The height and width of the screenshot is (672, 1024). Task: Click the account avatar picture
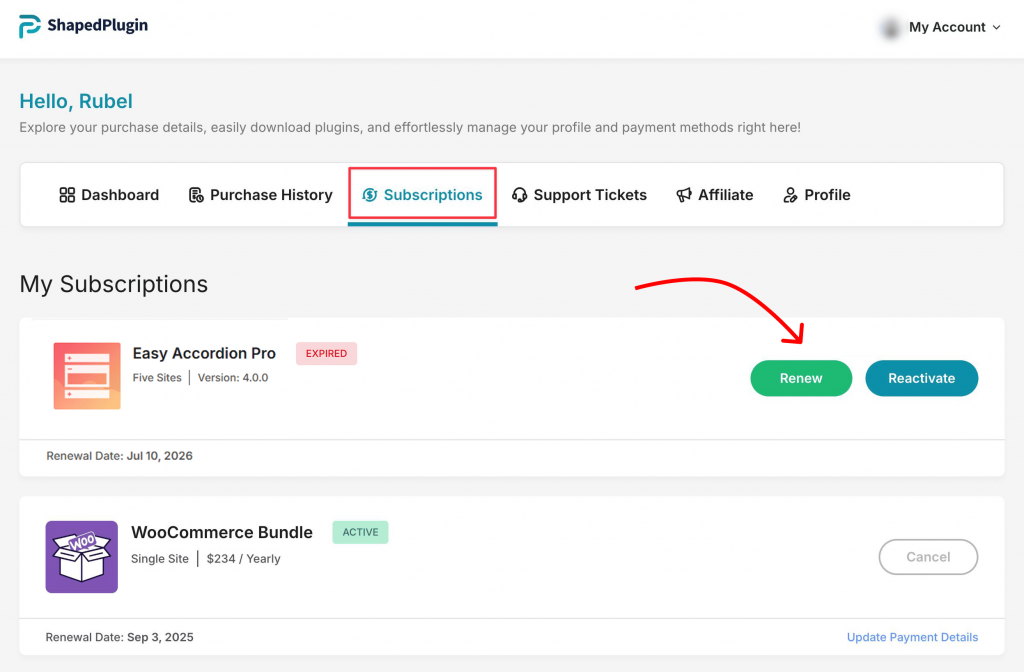pyautogui.click(x=889, y=28)
